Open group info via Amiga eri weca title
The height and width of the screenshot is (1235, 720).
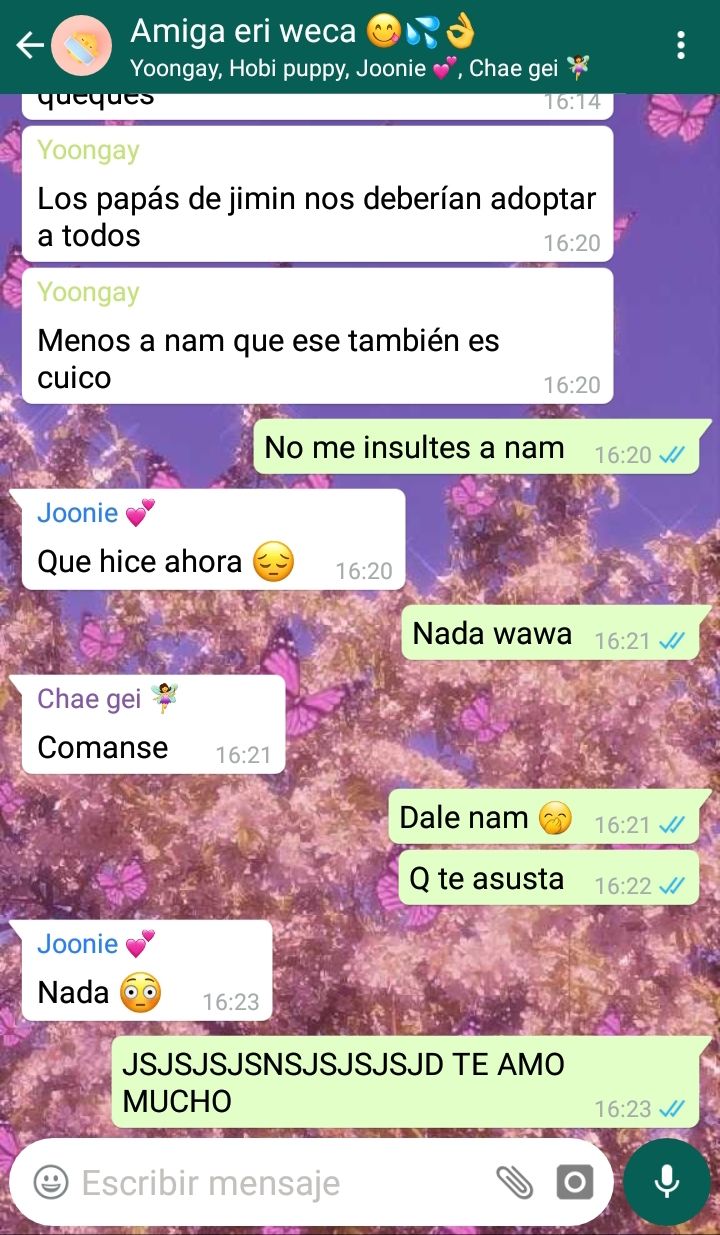[x=303, y=32]
